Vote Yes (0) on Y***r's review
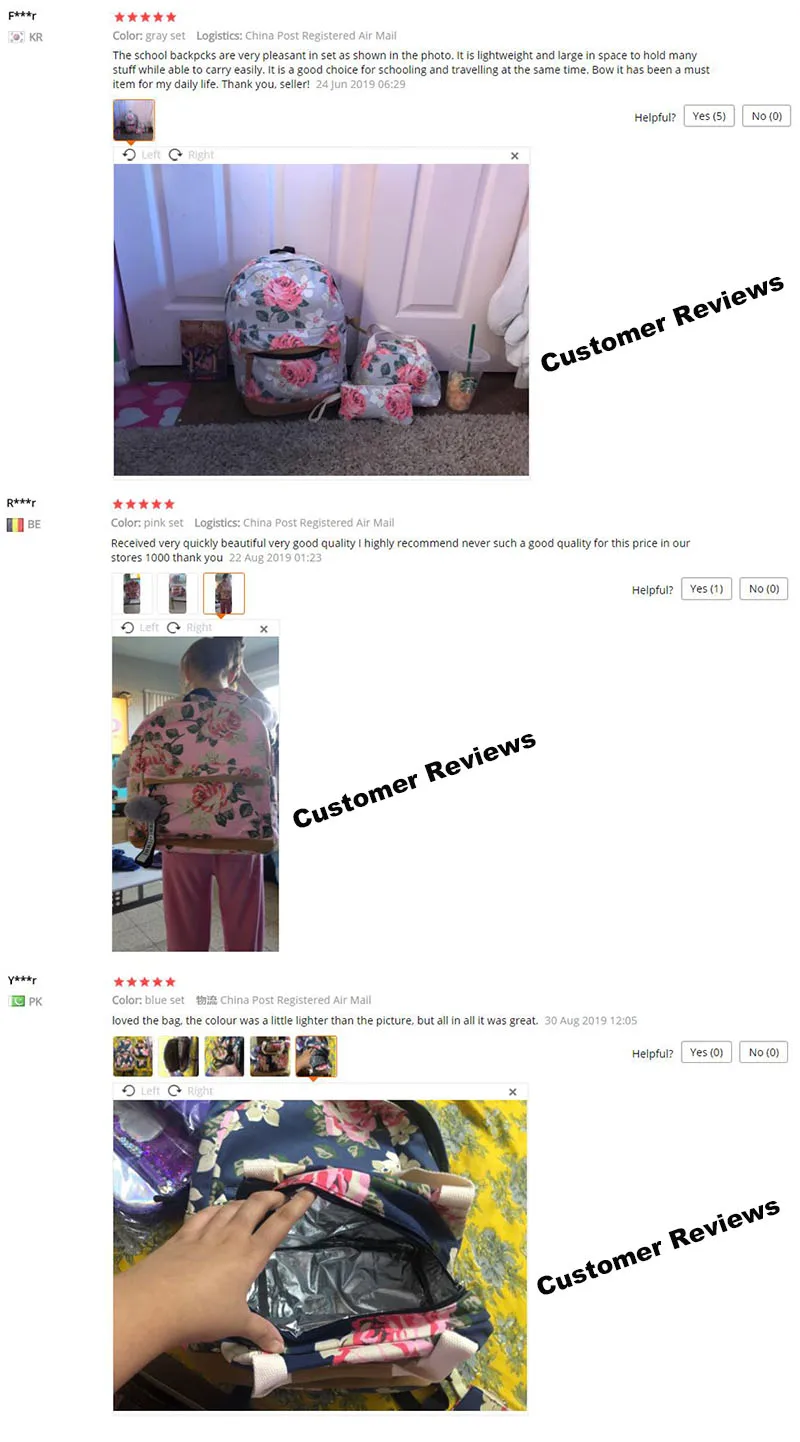Viewport: 800px width, 1442px height. click(707, 1052)
